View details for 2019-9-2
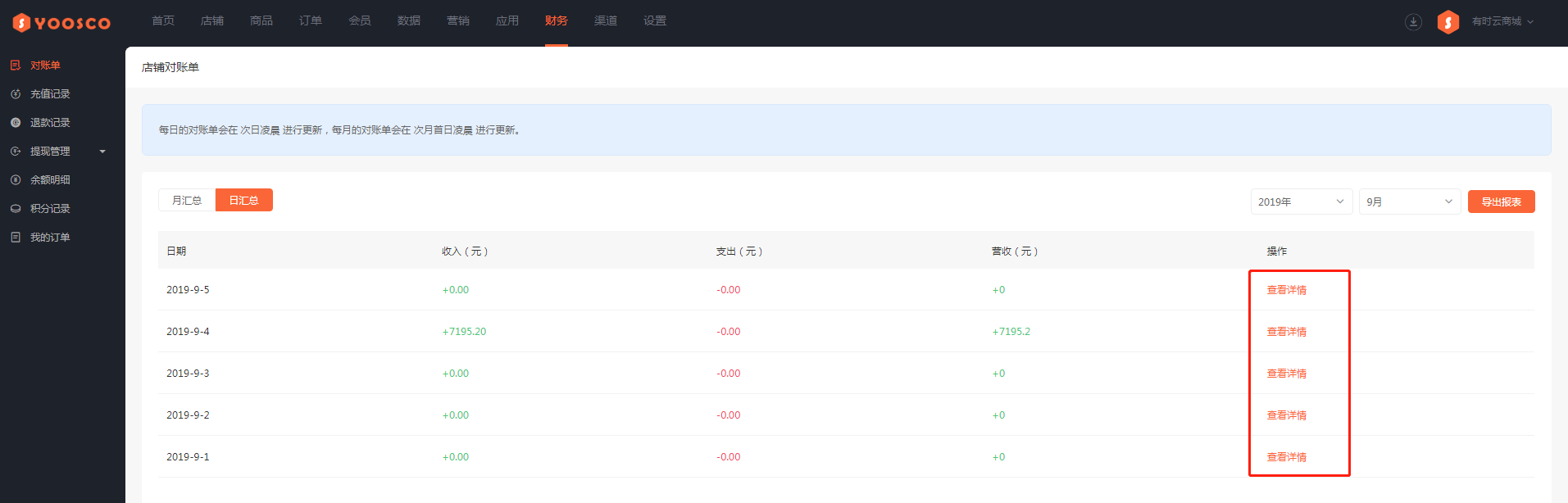Screen dimensions: 1568x503 pos(1287,415)
